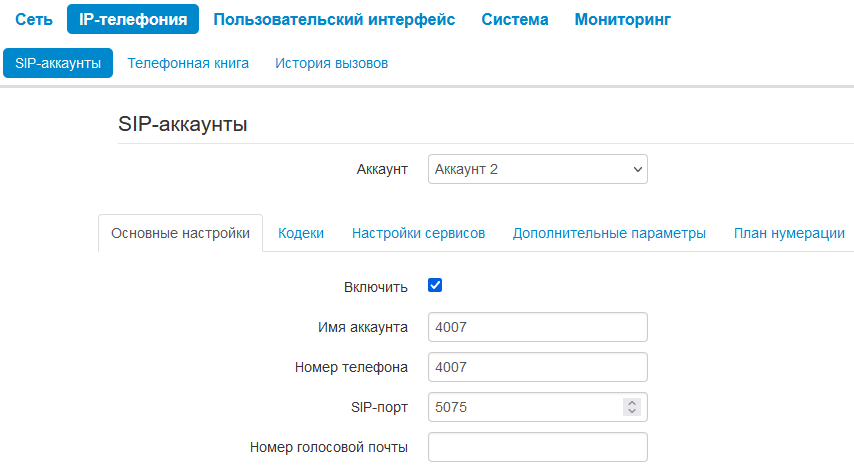The image size is (854, 471).
Task: Click the SIP-аккаунты page heading
Action: tap(182, 124)
